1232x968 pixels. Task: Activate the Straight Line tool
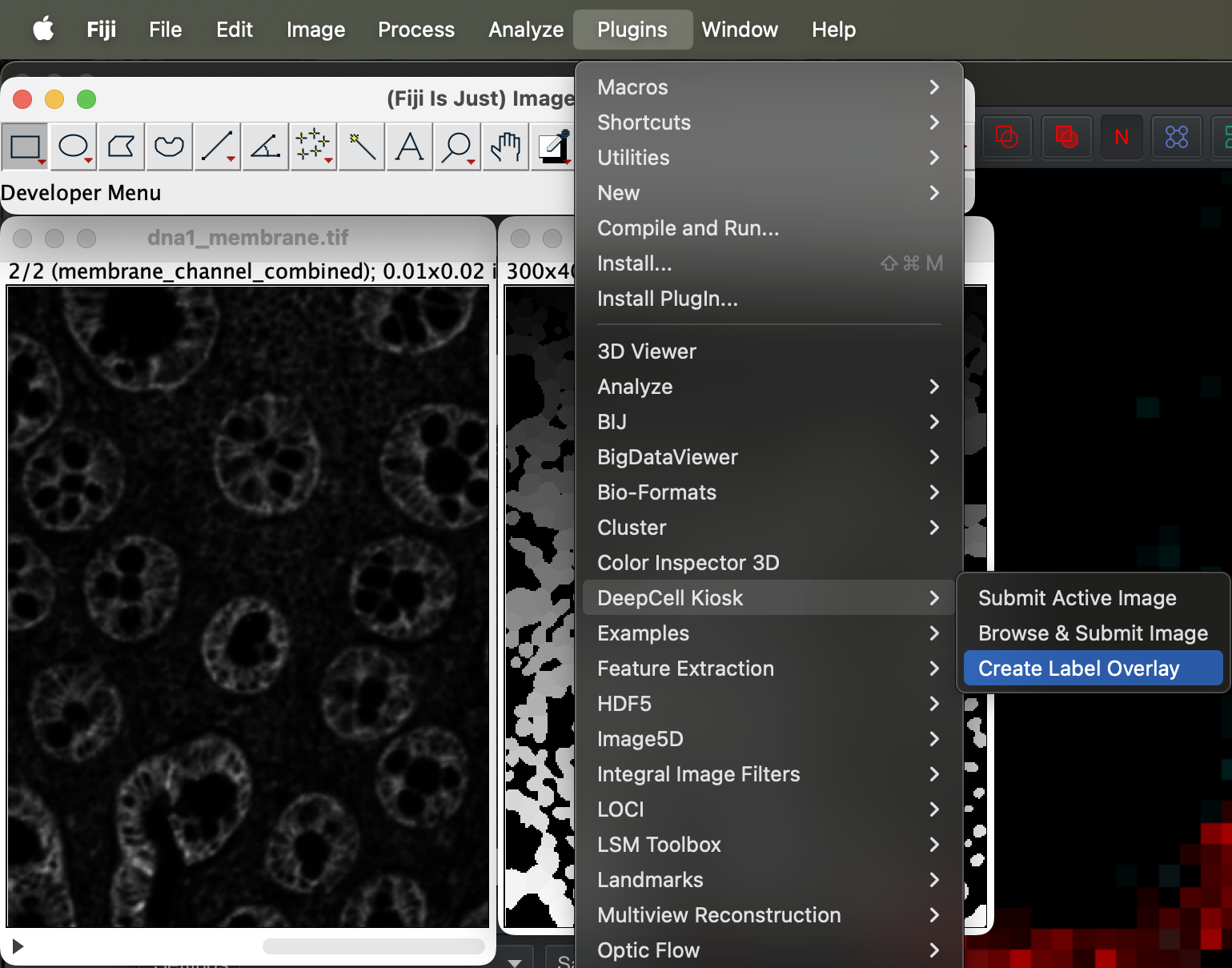[217, 147]
